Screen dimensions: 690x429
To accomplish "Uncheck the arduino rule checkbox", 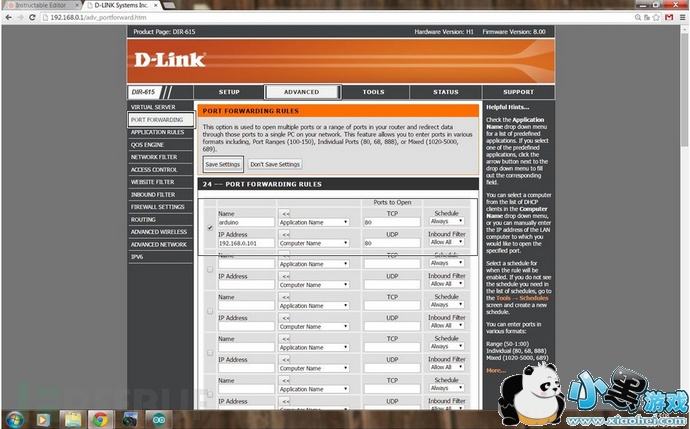I will [210, 227].
